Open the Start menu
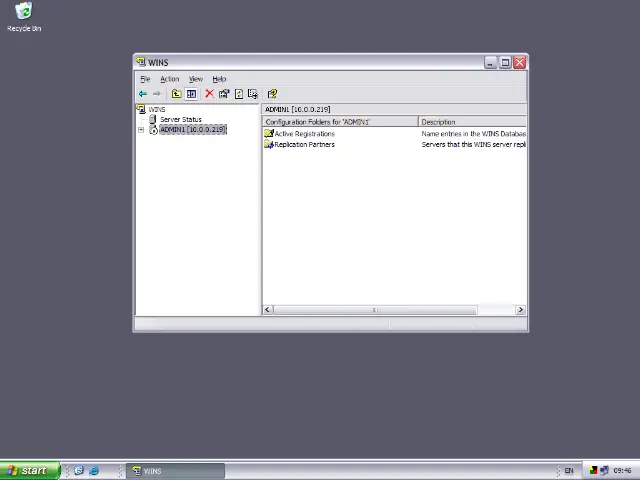 click(x=30, y=471)
